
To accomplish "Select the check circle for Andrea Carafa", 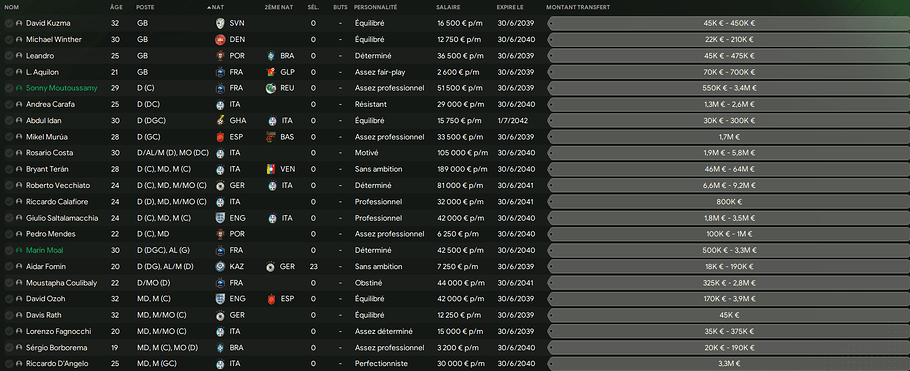I will 9,105.
